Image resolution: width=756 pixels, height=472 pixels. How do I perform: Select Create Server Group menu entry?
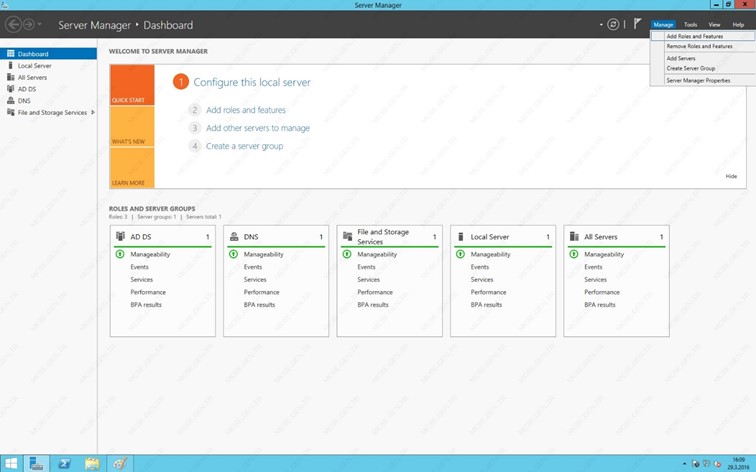click(703, 68)
